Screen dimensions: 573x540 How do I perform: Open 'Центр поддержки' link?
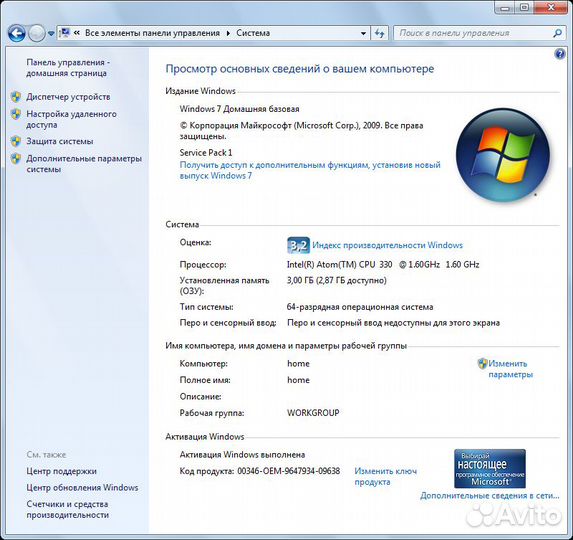pos(61,471)
